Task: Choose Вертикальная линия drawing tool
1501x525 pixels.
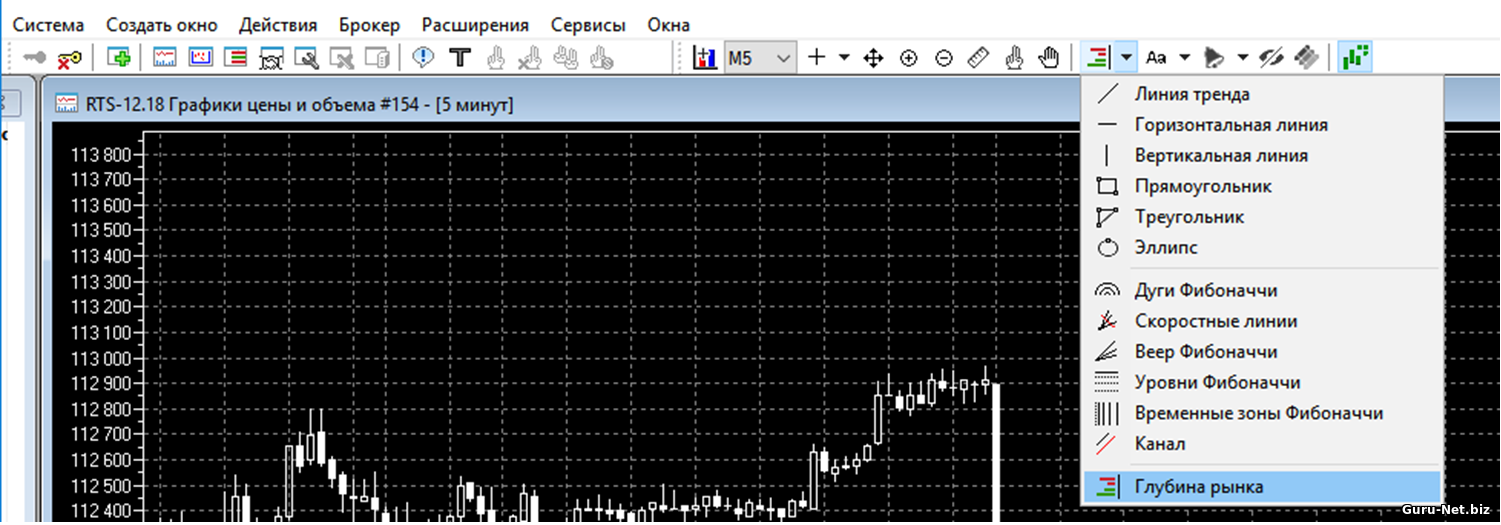Action: point(1261,156)
